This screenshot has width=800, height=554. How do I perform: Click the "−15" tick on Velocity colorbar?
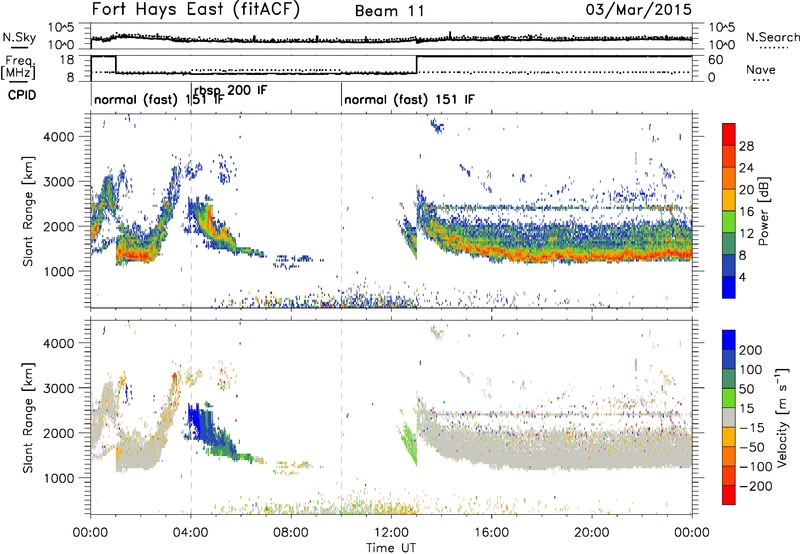(x=752, y=427)
